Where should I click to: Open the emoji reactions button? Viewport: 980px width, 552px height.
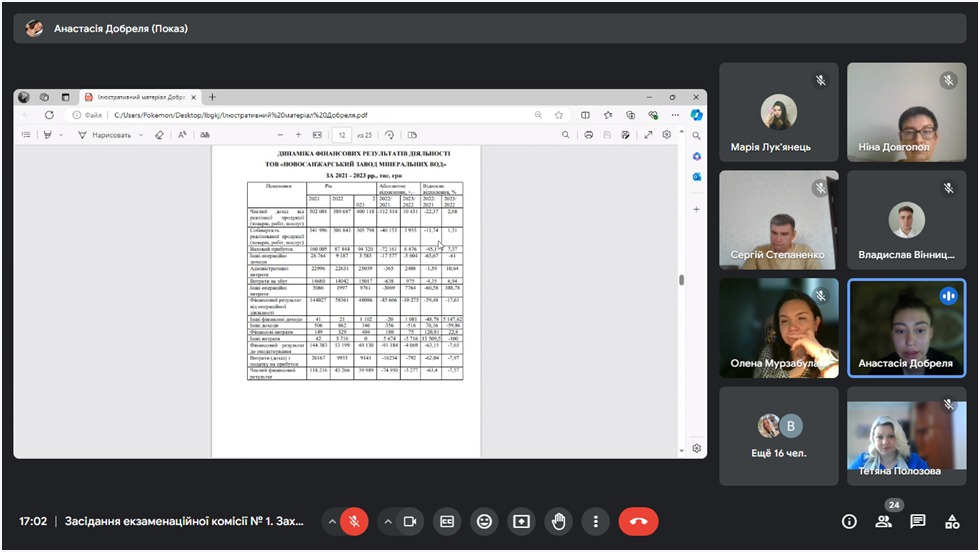485,521
